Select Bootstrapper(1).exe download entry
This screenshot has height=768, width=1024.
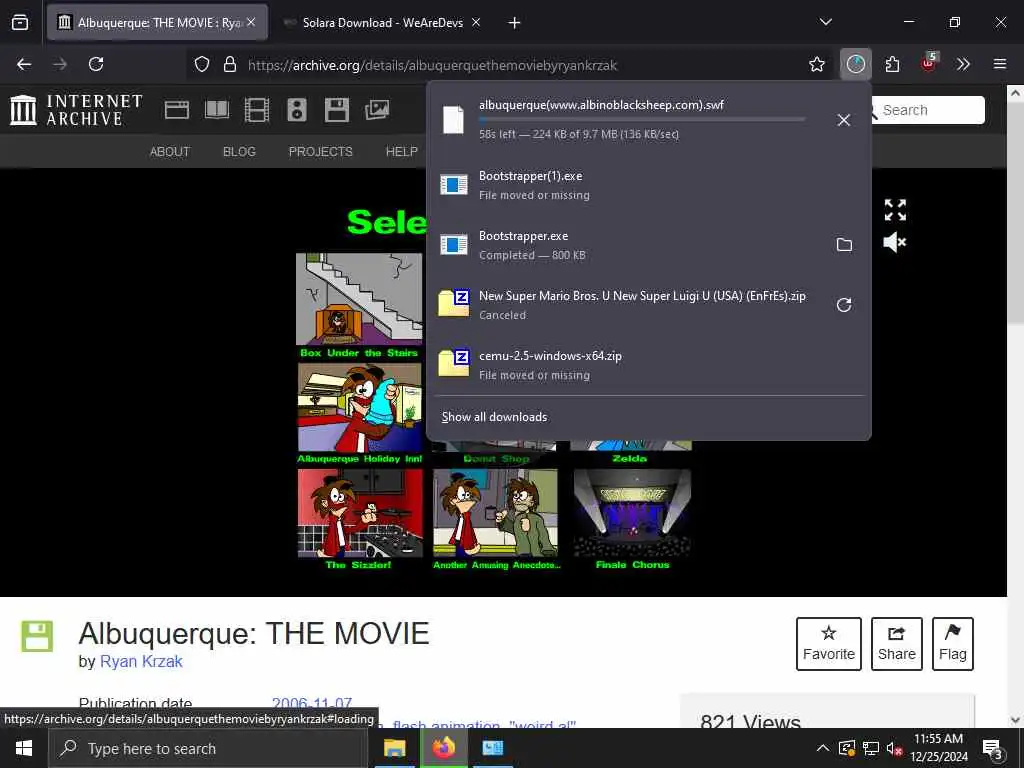[649, 185]
